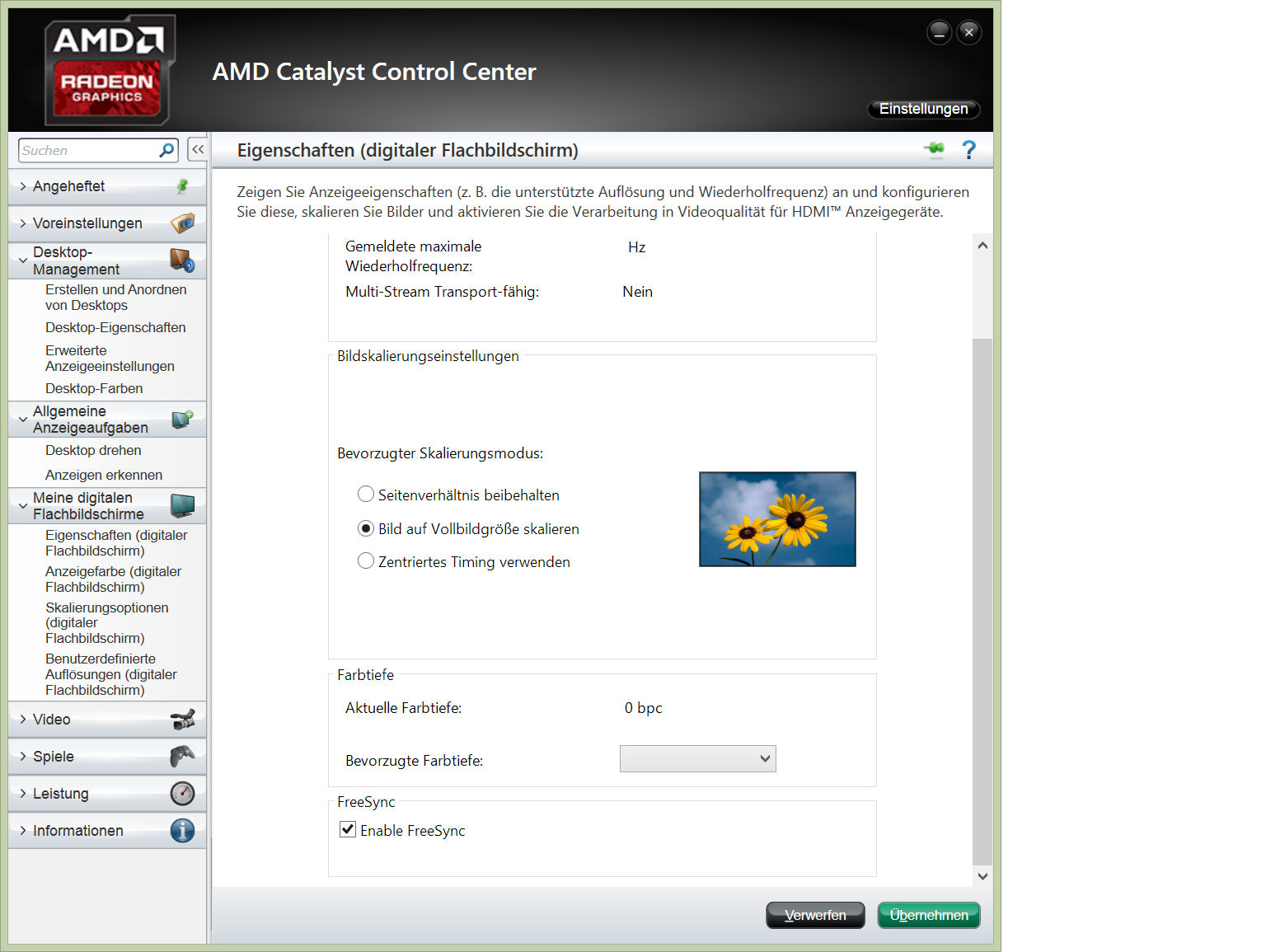
Task: Click inside the Suchen search field
Action: (91, 150)
